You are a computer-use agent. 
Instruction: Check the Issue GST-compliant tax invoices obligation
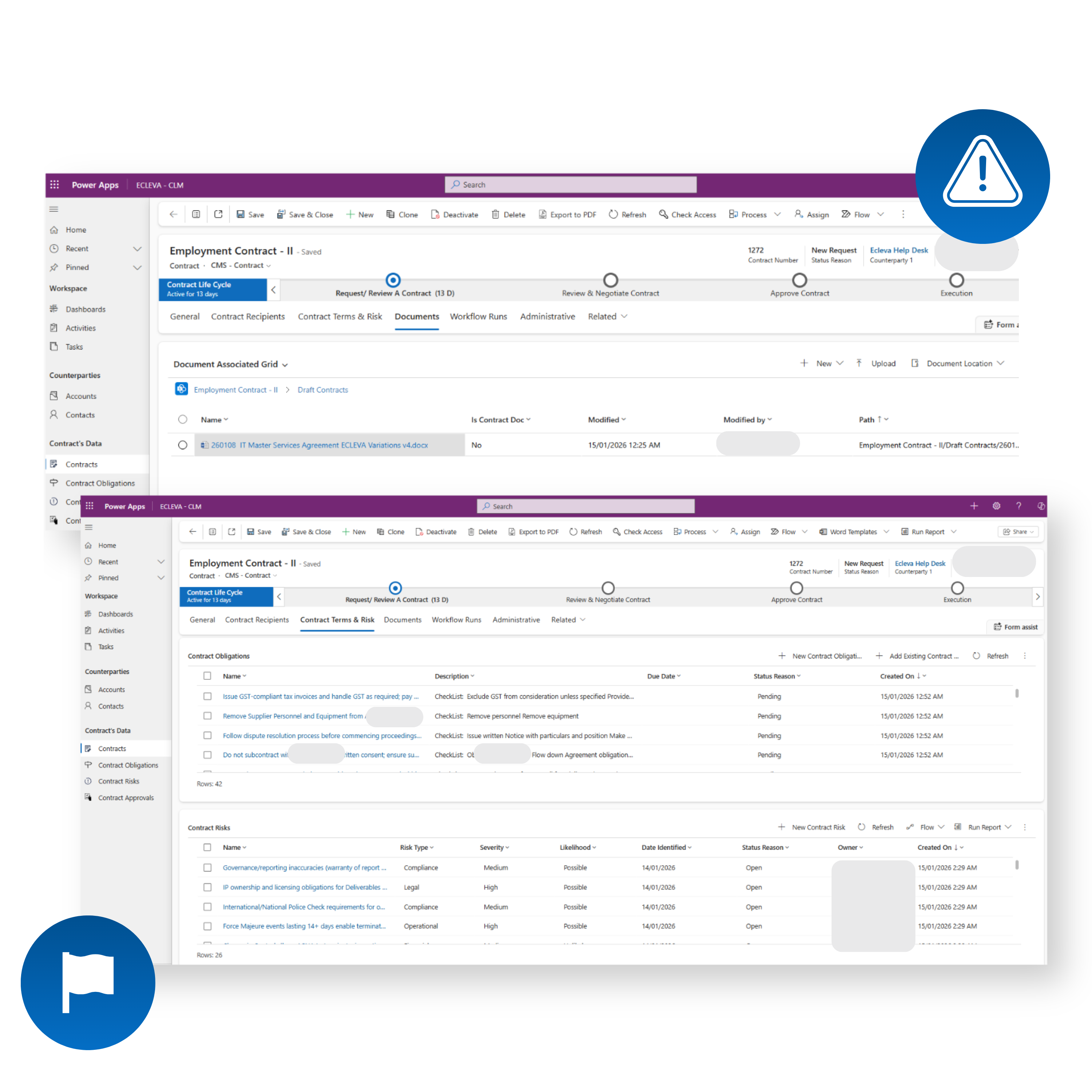pyautogui.click(x=207, y=696)
